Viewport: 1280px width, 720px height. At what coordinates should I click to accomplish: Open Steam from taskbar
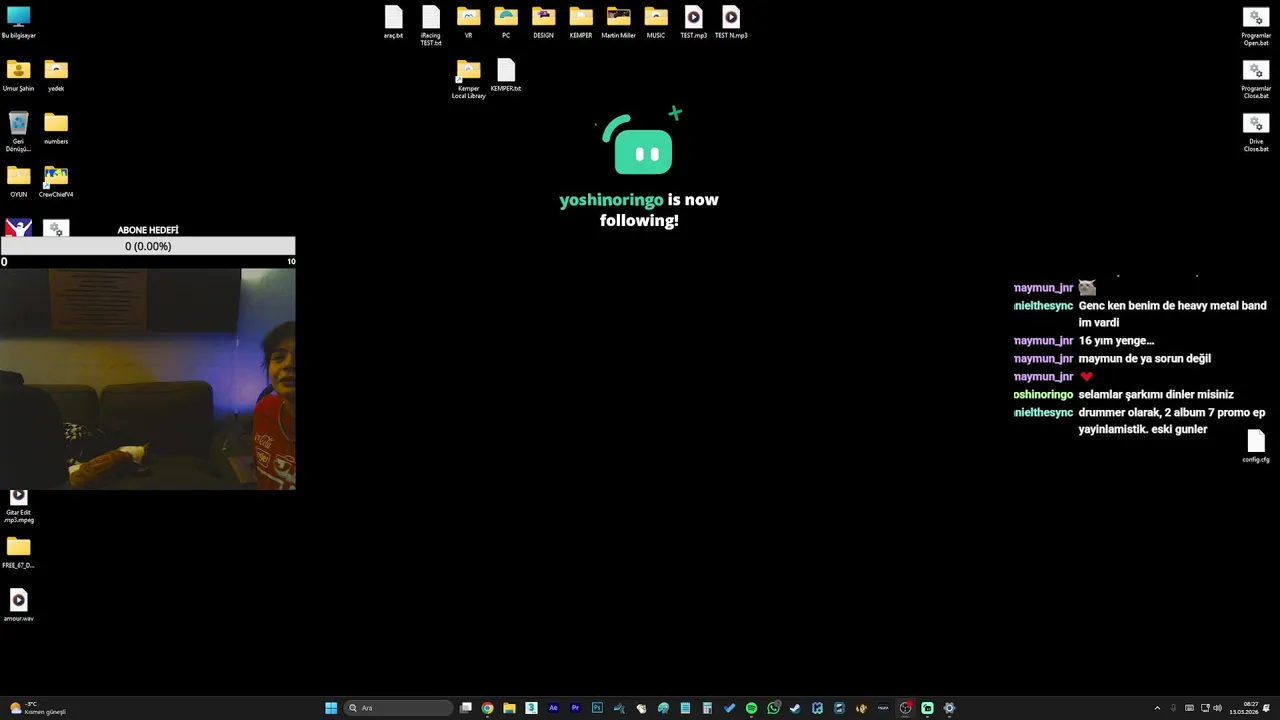pos(795,708)
